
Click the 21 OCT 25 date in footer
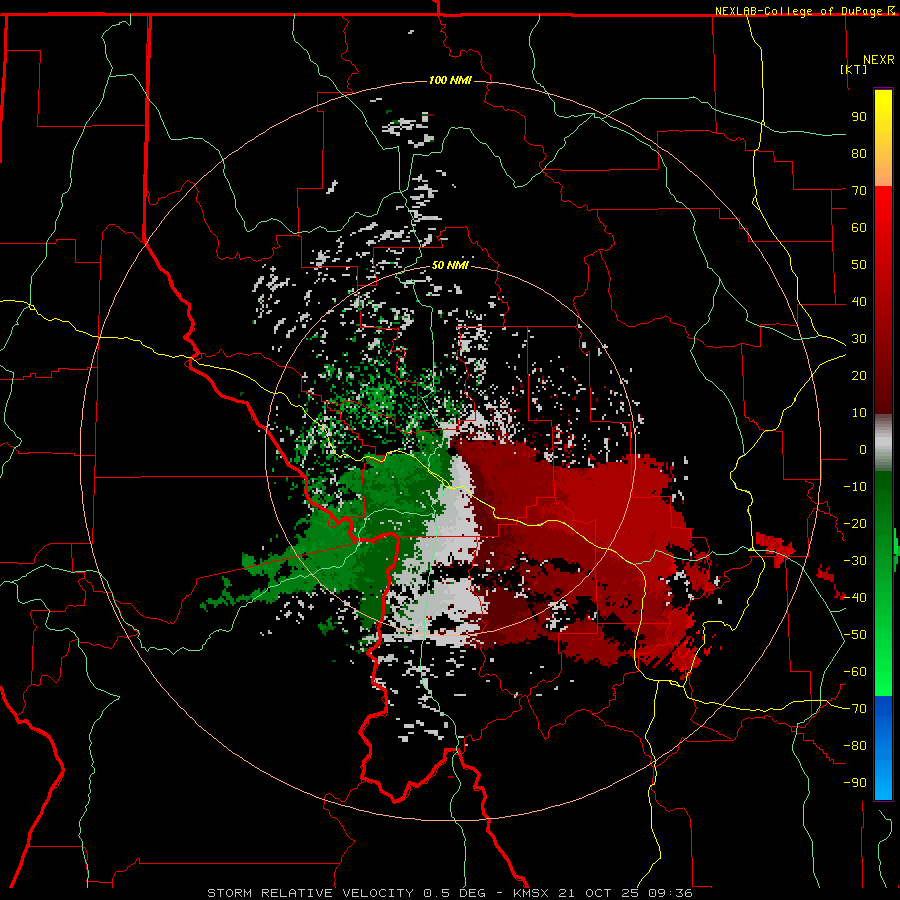[598, 893]
